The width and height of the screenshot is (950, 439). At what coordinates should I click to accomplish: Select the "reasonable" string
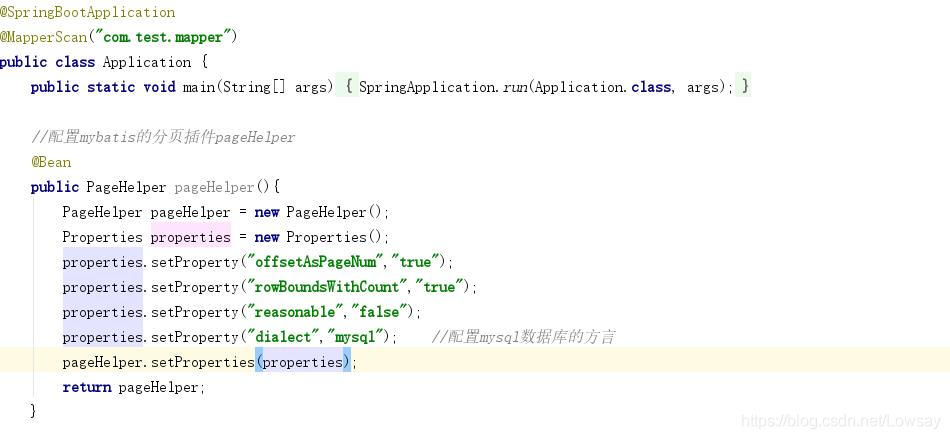point(296,312)
